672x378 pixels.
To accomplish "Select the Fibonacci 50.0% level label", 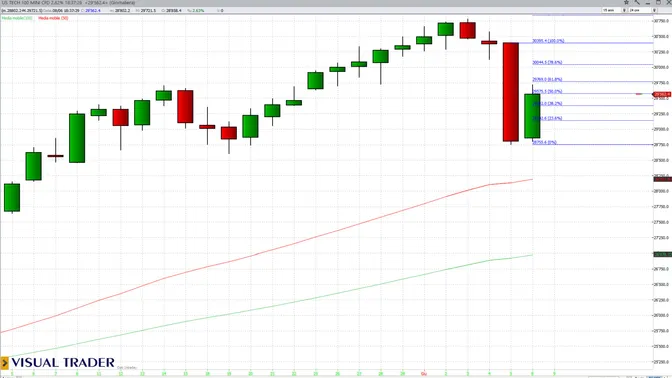I will [x=547, y=91].
